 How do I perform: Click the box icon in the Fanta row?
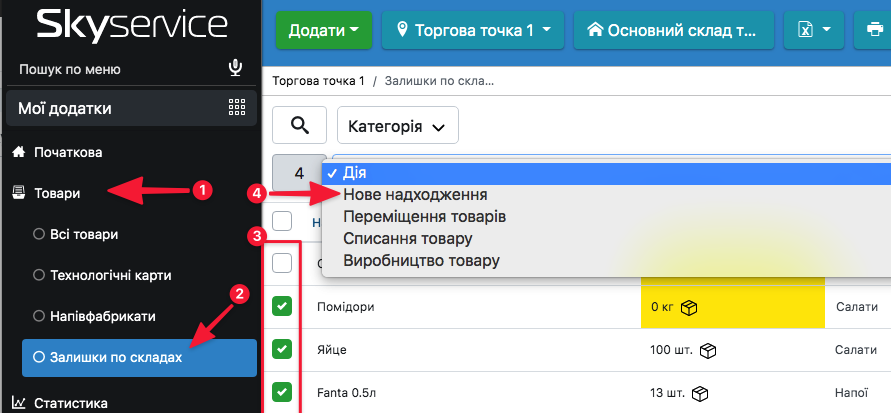(701, 392)
